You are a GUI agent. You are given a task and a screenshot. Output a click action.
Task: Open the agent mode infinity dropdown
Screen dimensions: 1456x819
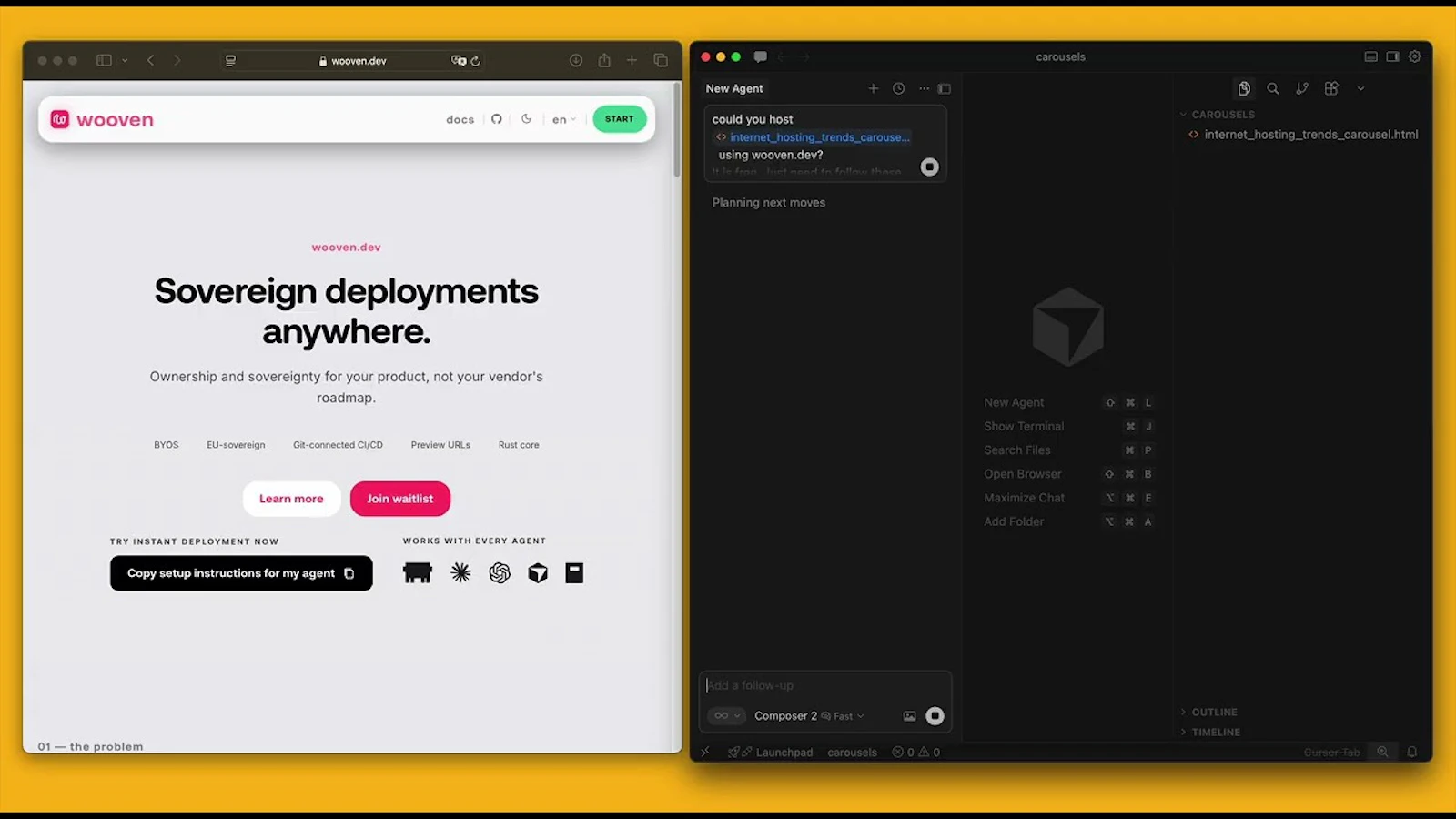coord(726,716)
